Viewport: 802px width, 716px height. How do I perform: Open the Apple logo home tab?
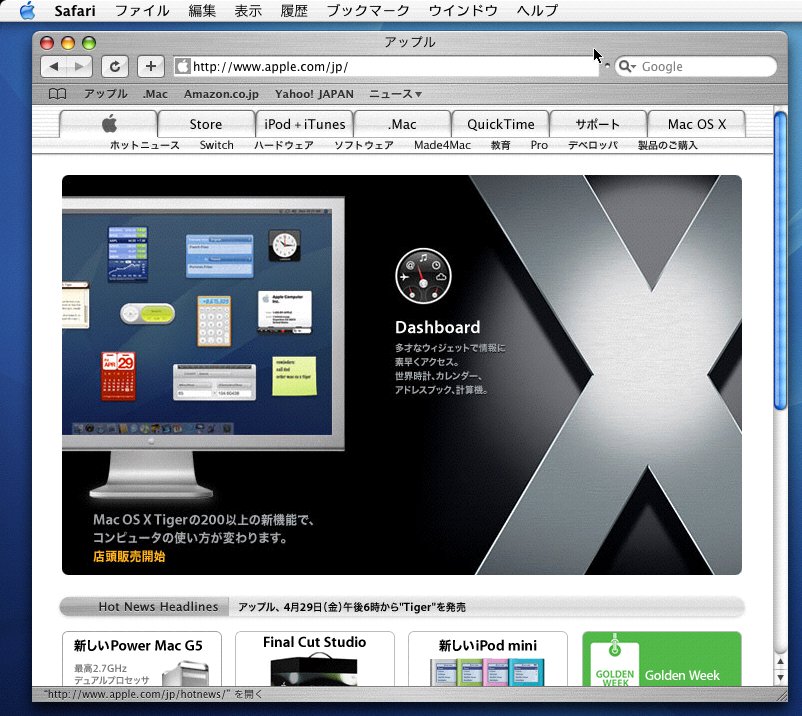pyautogui.click(x=108, y=124)
